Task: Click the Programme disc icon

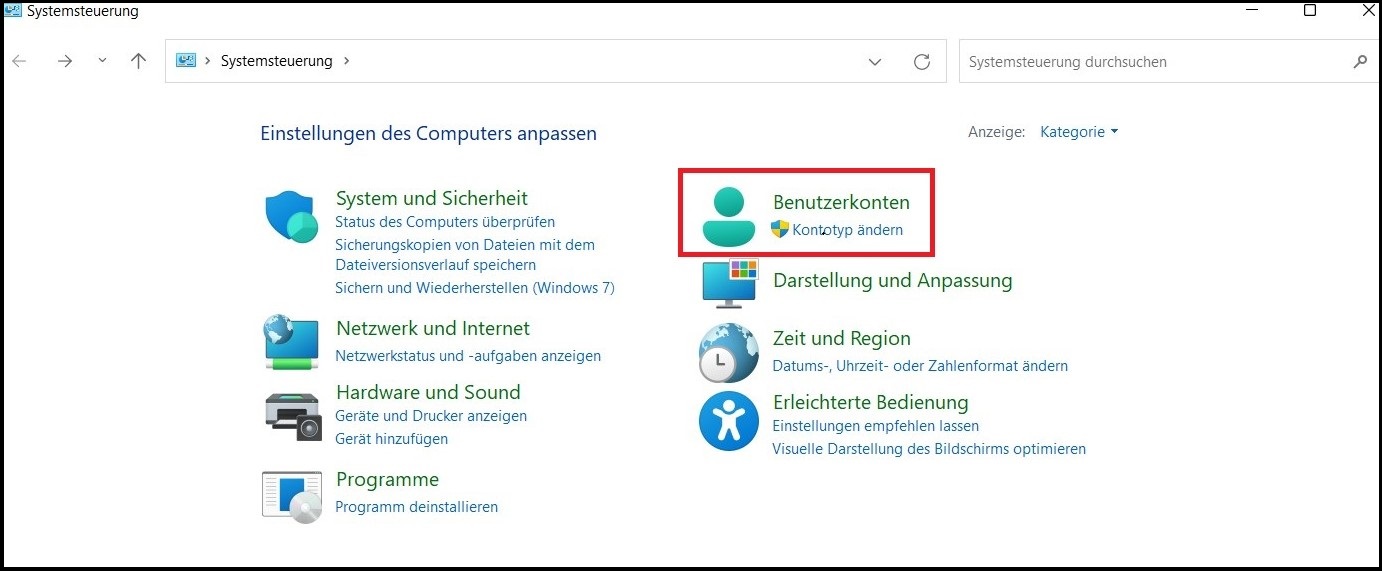Action: (x=292, y=495)
